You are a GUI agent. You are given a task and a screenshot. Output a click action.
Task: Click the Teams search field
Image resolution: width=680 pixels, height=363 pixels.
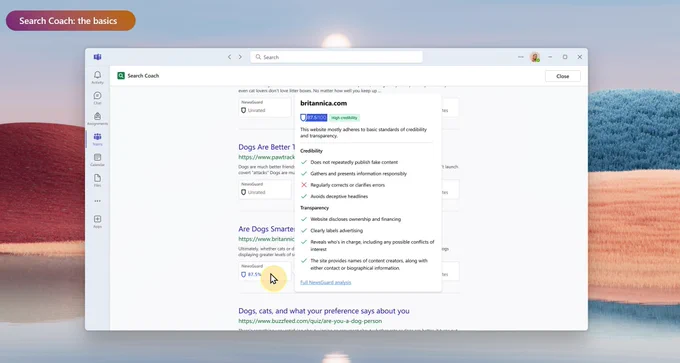click(336, 57)
